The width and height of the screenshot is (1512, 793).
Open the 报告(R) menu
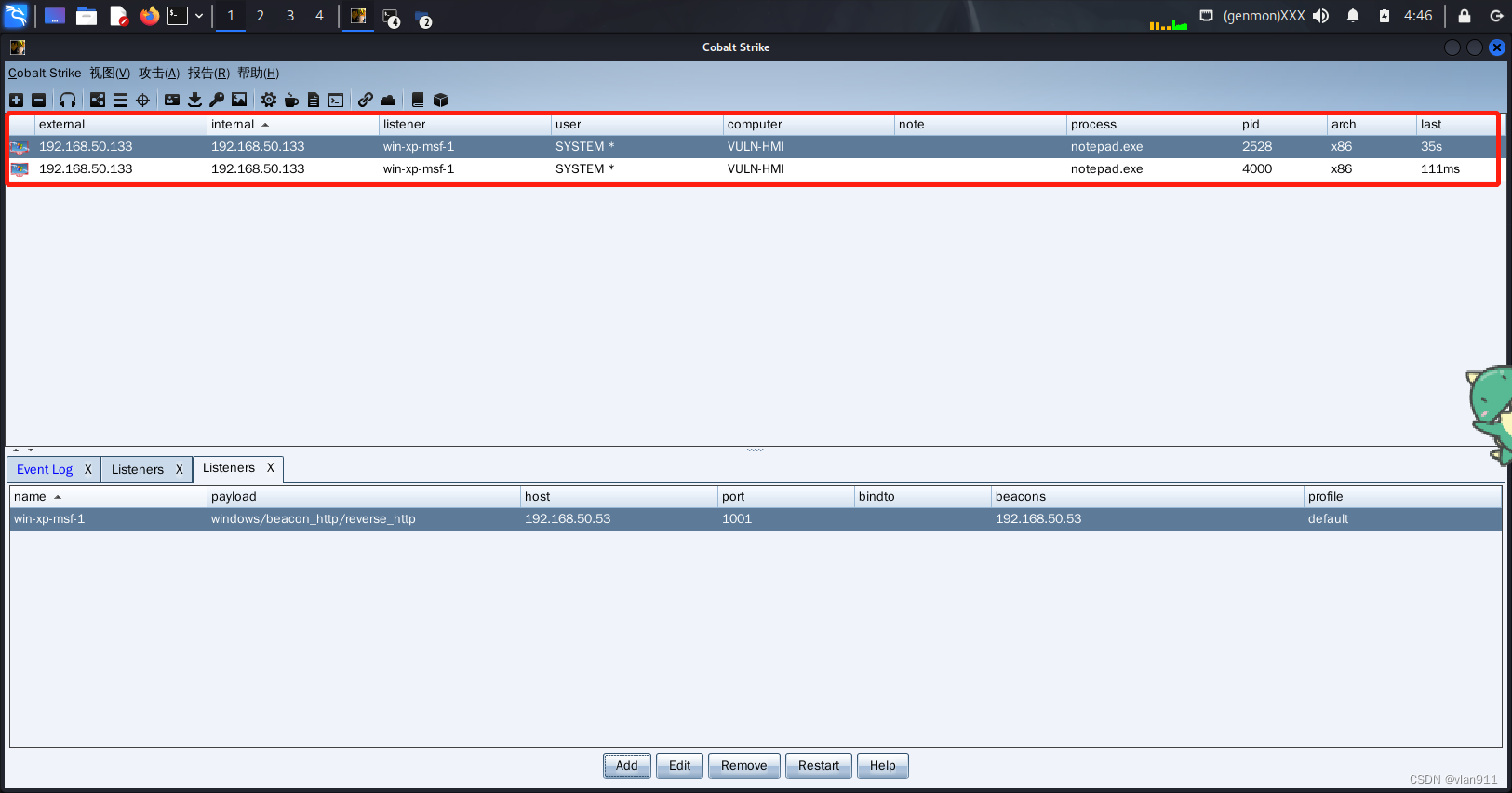point(208,74)
